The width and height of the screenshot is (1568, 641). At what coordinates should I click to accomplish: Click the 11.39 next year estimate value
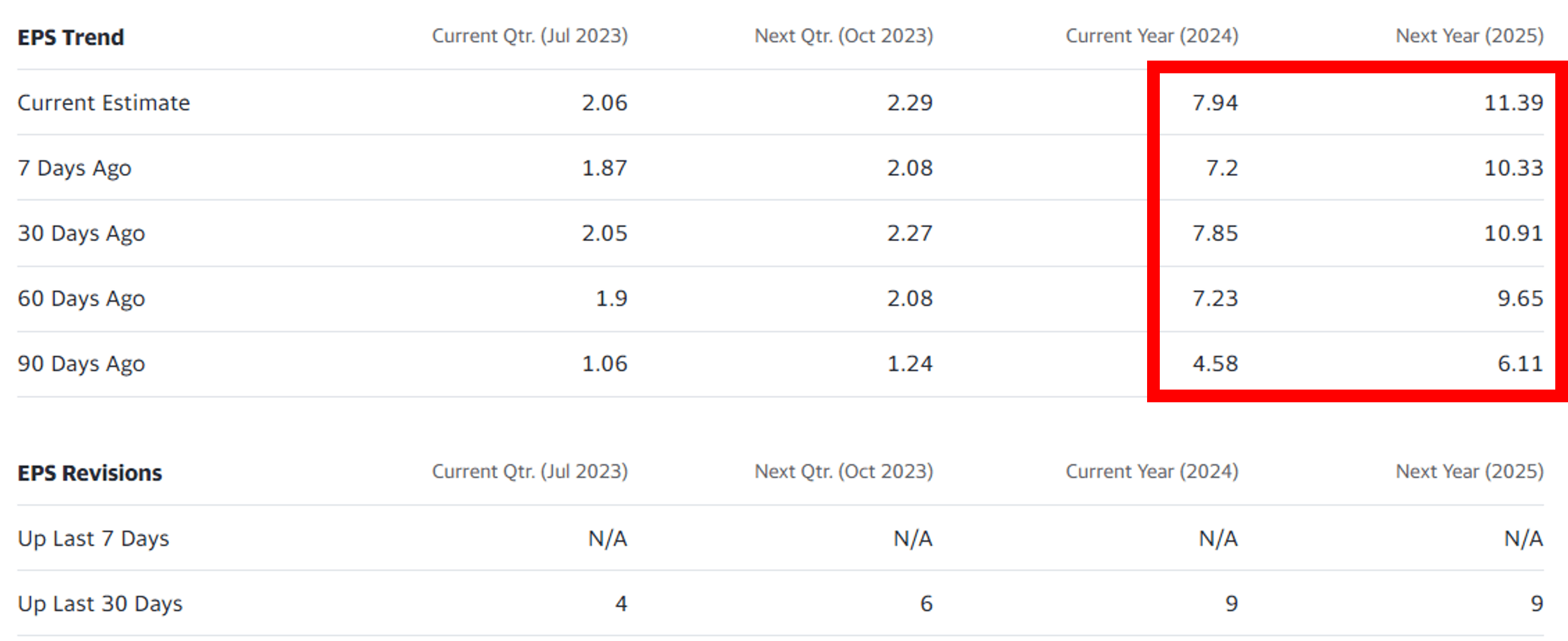point(1513,103)
